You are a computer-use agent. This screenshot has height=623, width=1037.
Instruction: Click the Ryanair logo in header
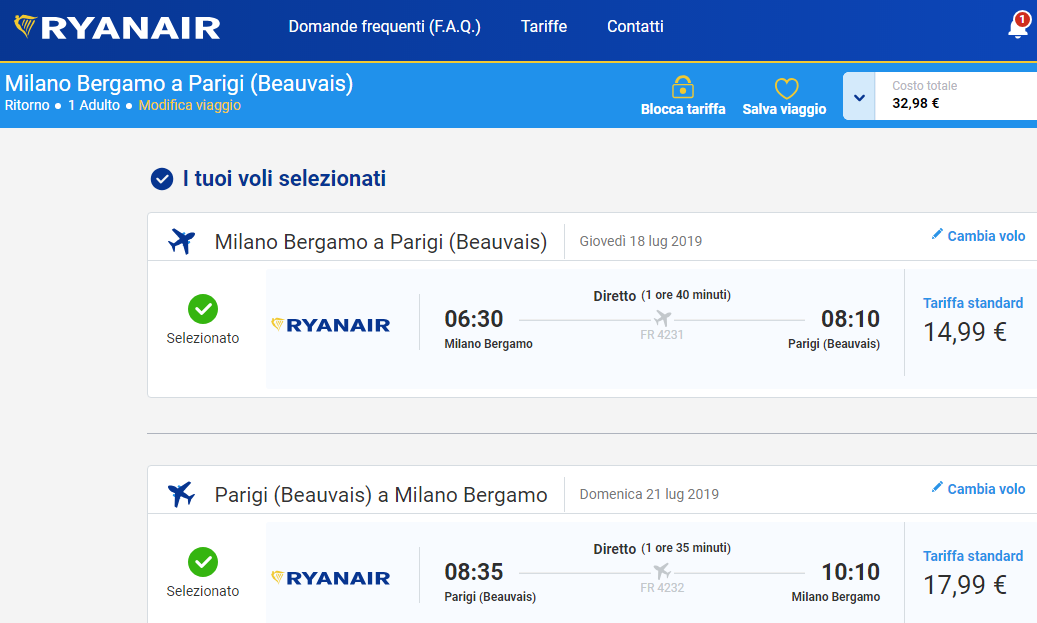coord(118,27)
